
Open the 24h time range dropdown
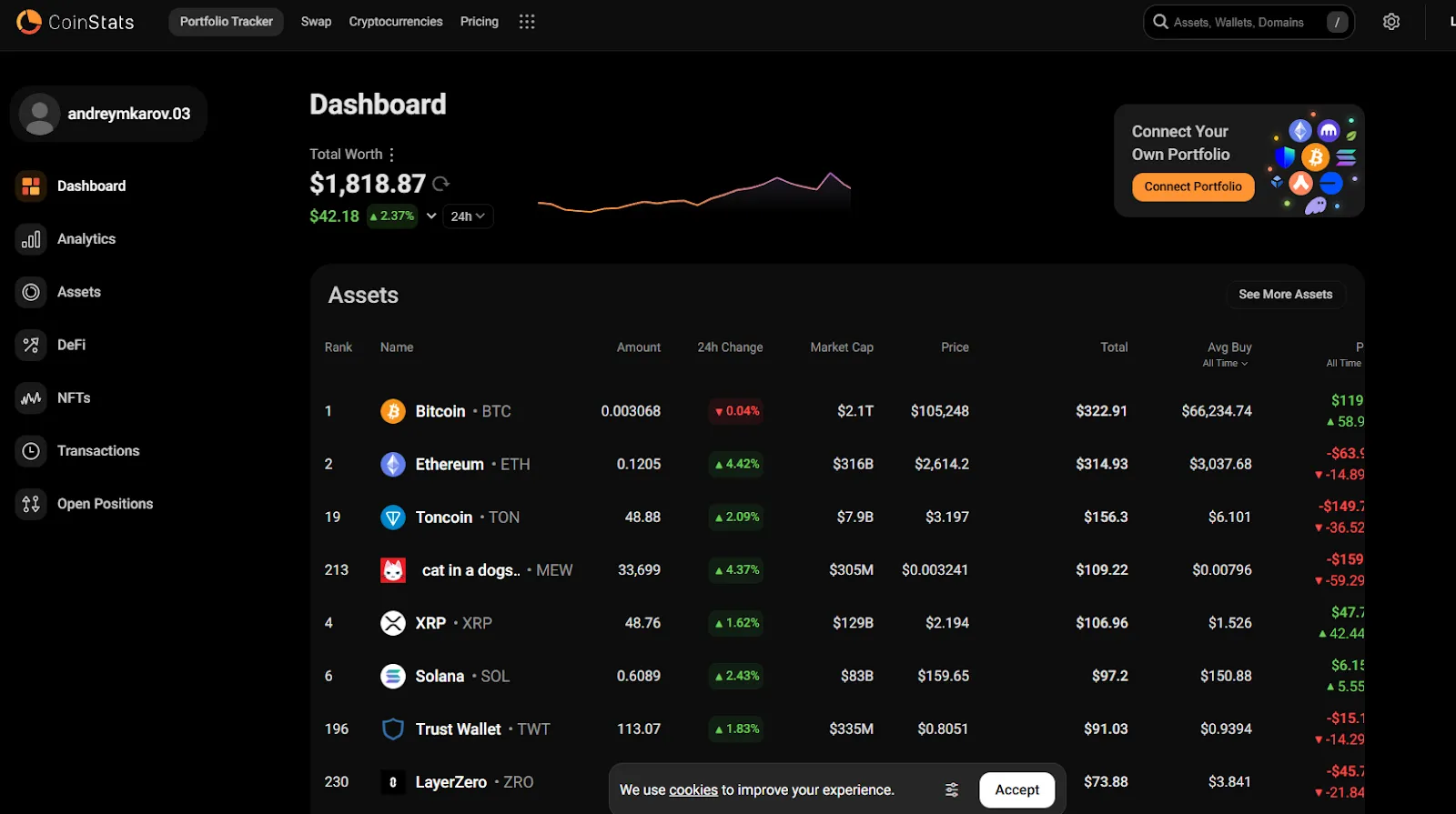tap(468, 216)
